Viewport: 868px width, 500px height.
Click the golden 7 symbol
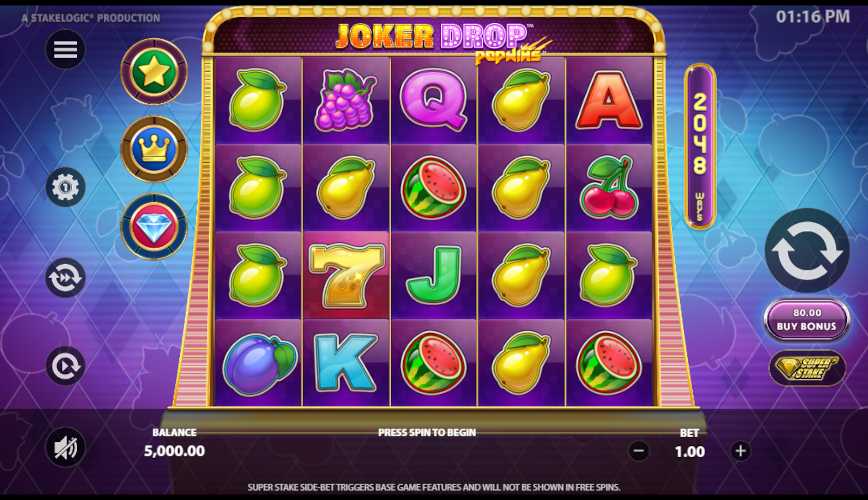pyautogui.click(x=346, y=275)
